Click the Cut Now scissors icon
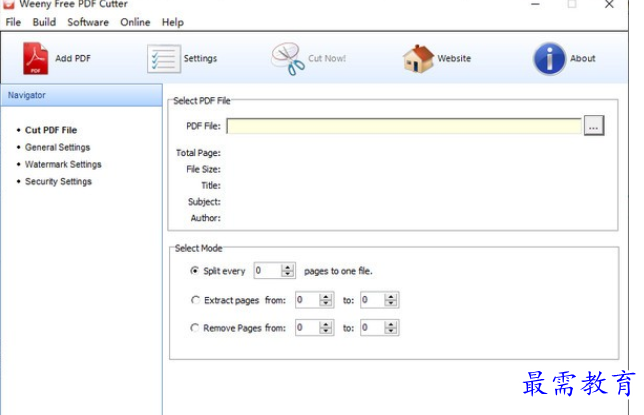The height and width of the screenshot is (415, 644). [288, 59]
